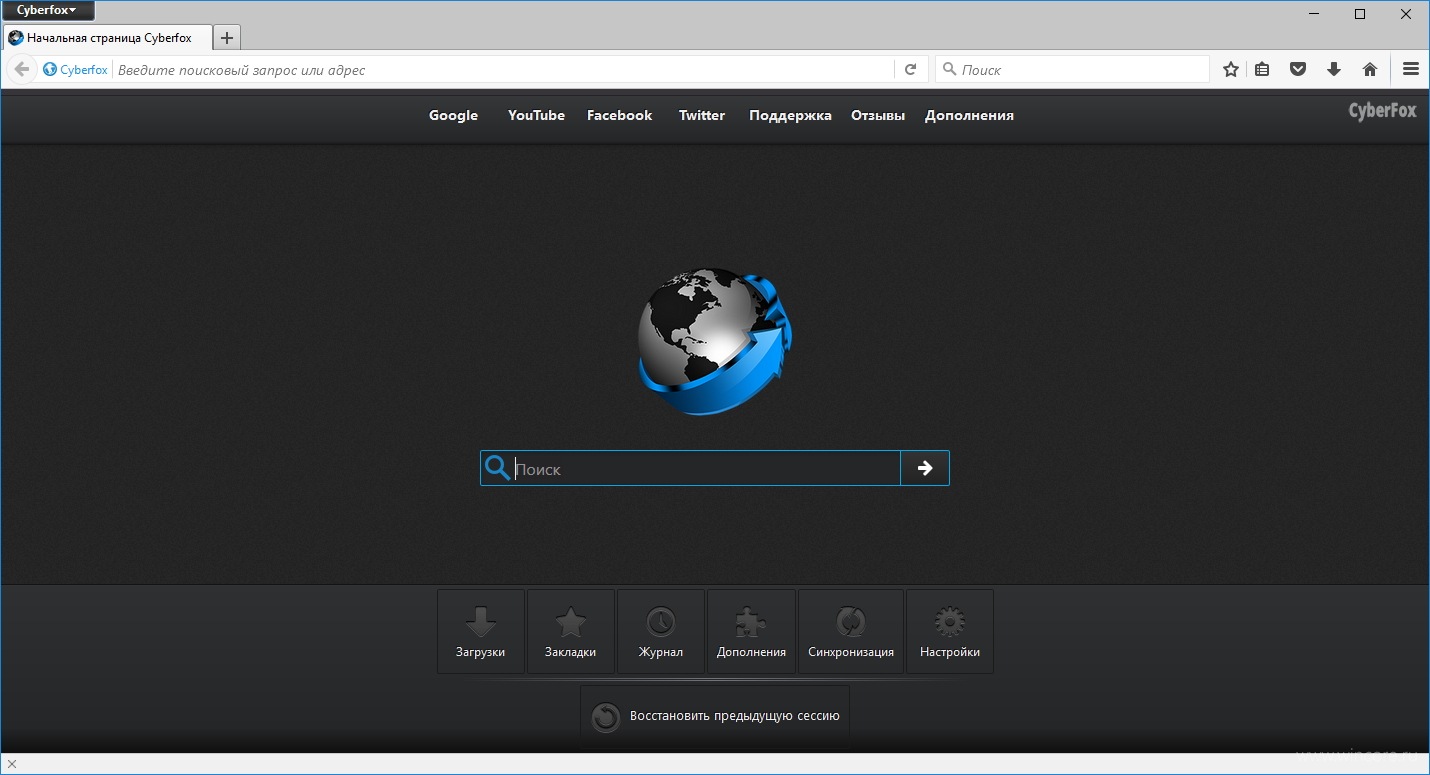The image size is (1430, 775).
Task: Show bookmarks list toolbar icon
Action: [x=1263, y=70]
